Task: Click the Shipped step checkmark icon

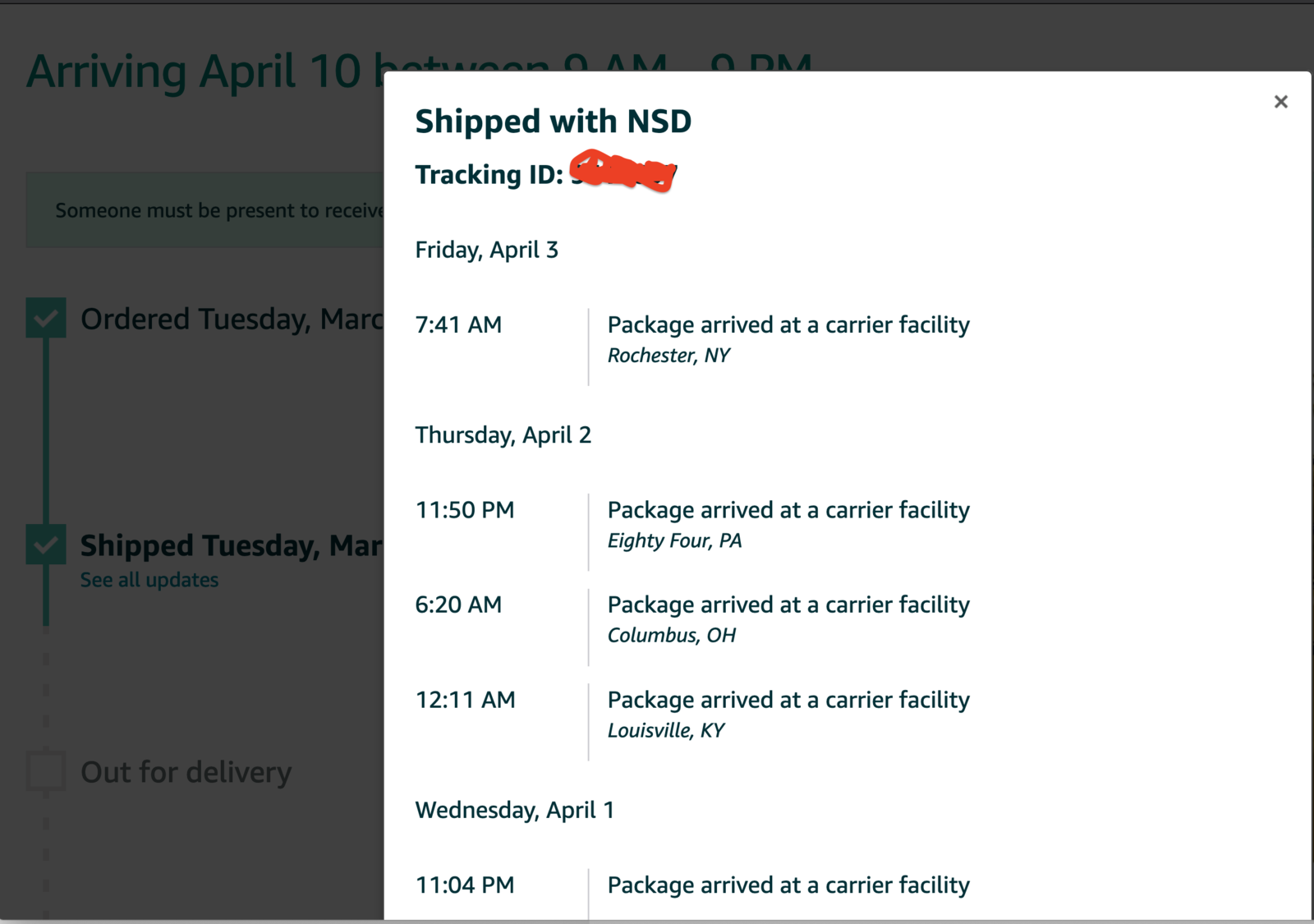Action: pos(46,545)
